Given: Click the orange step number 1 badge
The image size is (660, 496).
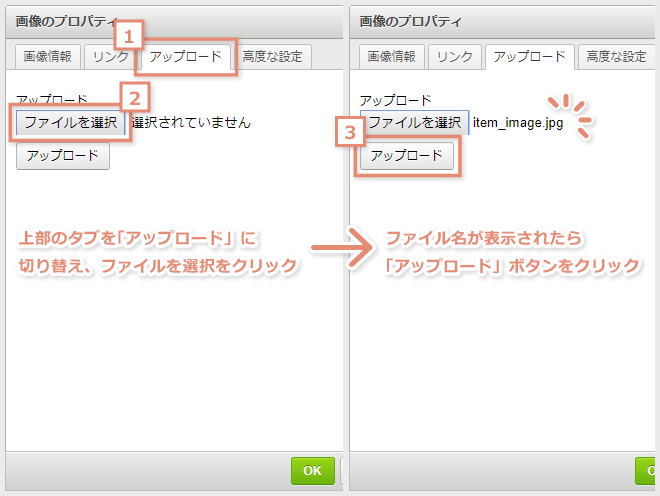Looking at the screenshot, I should point(129,36).
